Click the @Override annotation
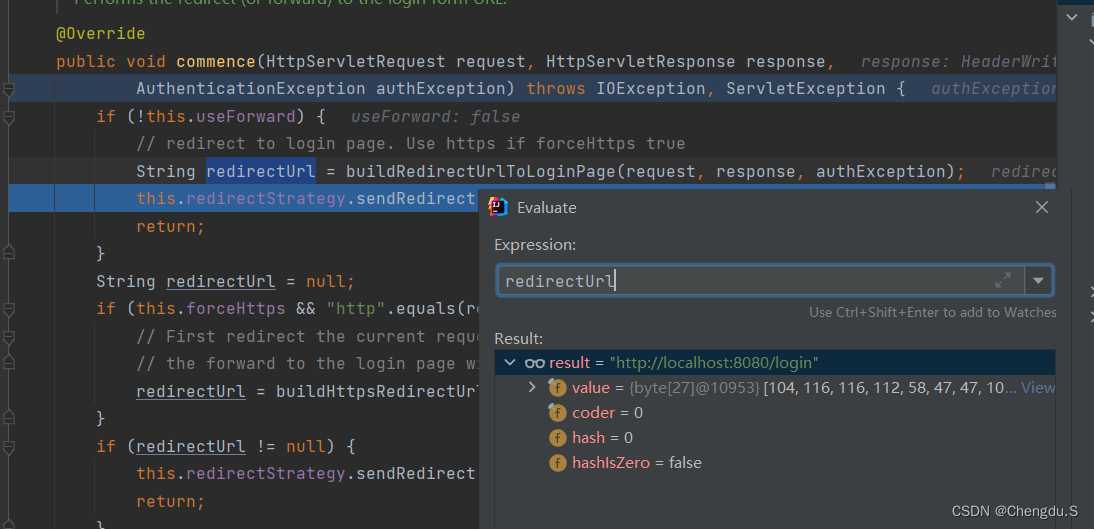Screen dimensions: 1094x529 [x=100, y=33]
